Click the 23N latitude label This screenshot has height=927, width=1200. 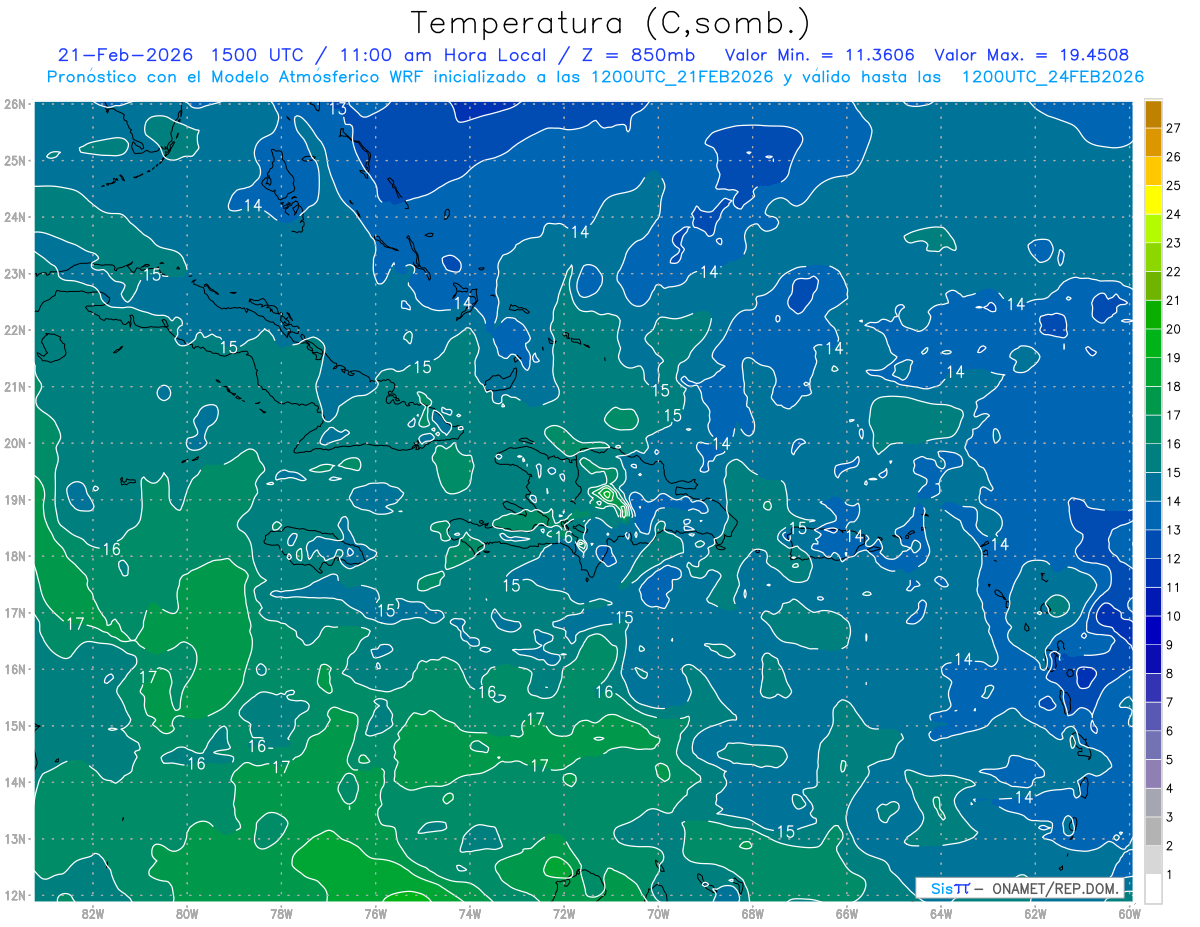[14, 273]
